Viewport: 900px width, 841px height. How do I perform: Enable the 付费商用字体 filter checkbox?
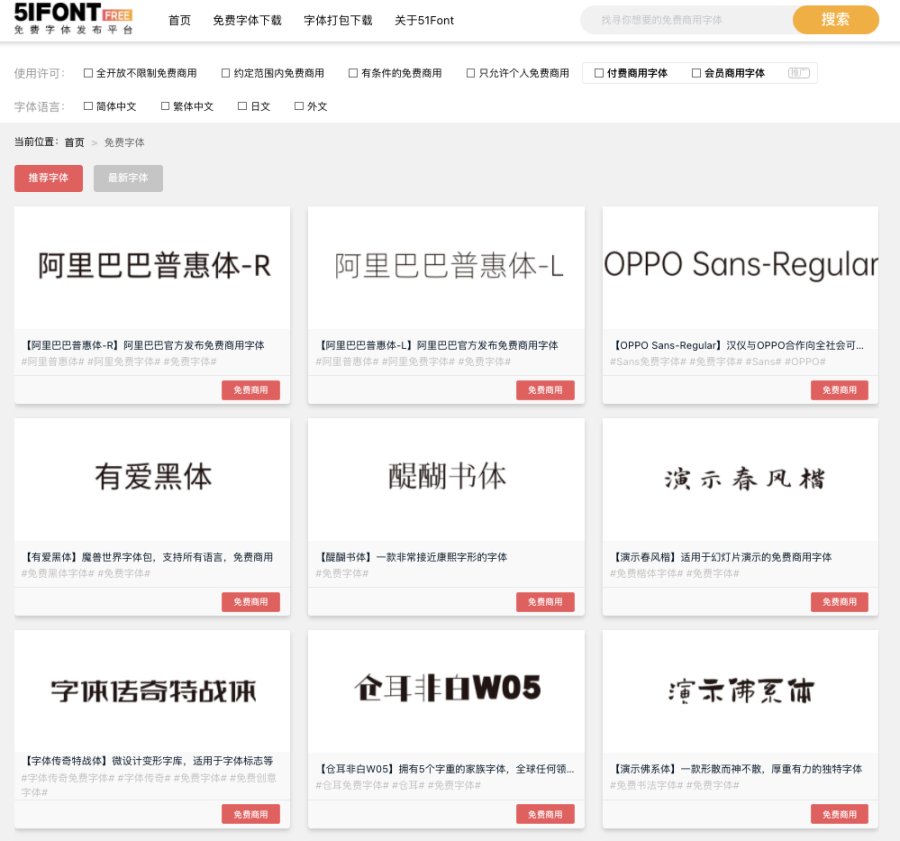tap(599, 73)
